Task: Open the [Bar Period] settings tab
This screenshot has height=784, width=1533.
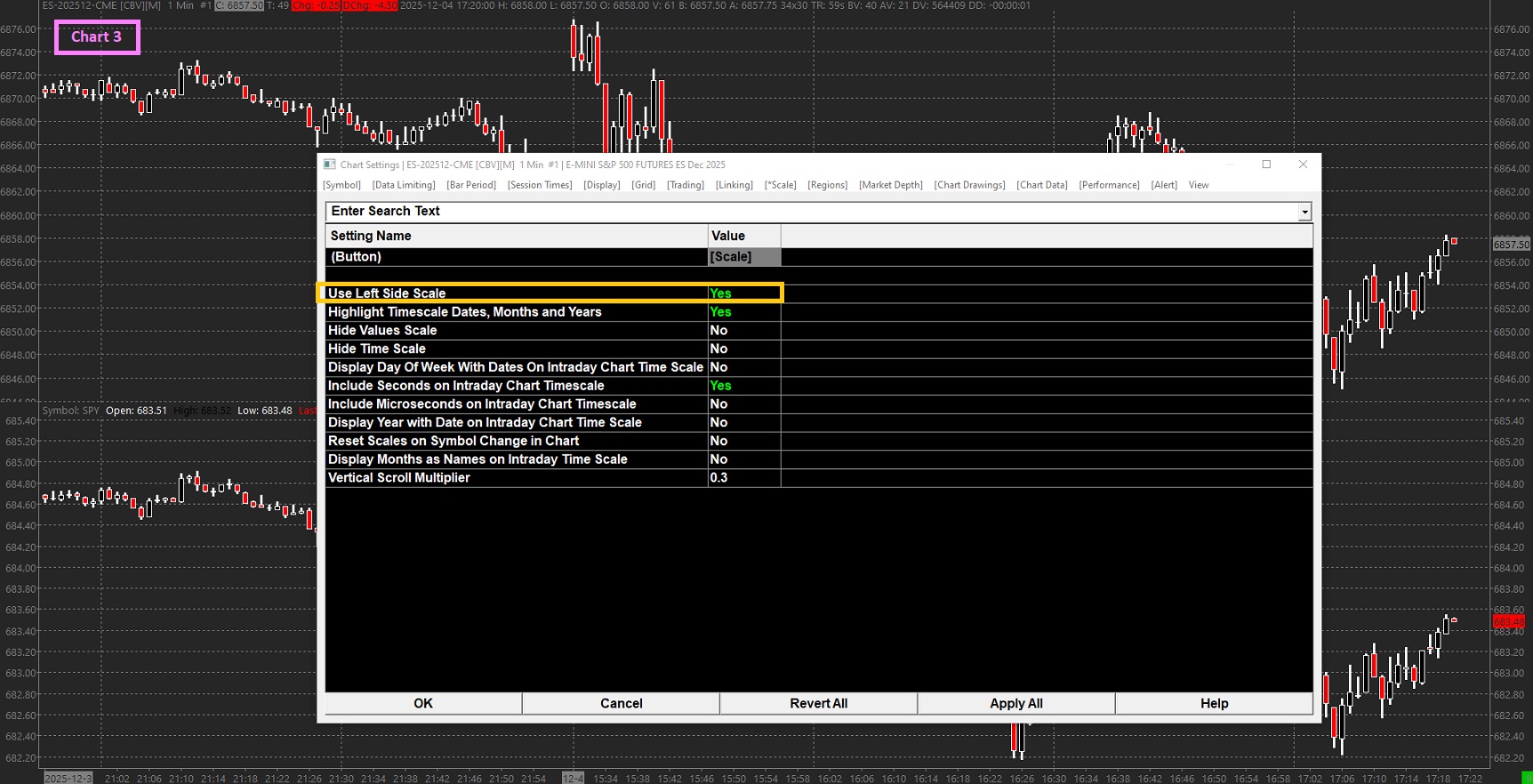Action: pyautogui.click(x=471, y=185)
